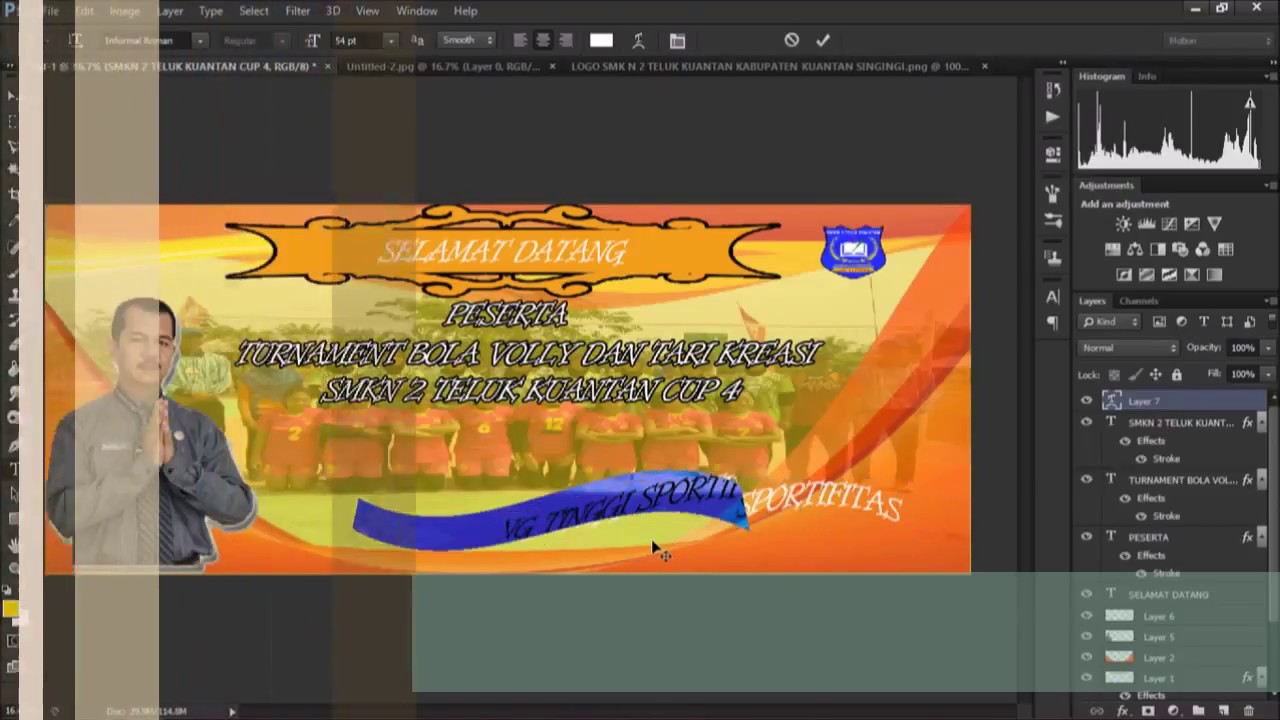
Task: Open the History panel icon
Action: coord(1052,90)
